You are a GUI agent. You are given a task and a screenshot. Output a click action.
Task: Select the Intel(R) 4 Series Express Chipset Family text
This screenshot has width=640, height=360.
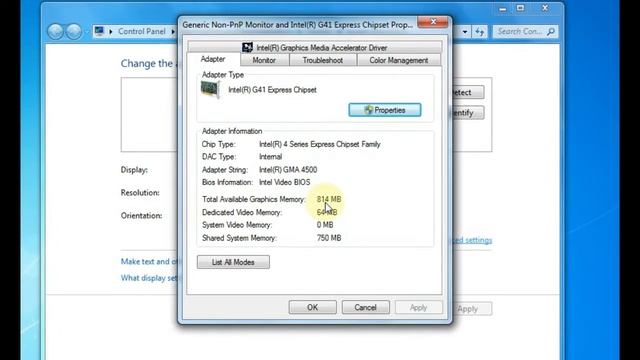320,144
